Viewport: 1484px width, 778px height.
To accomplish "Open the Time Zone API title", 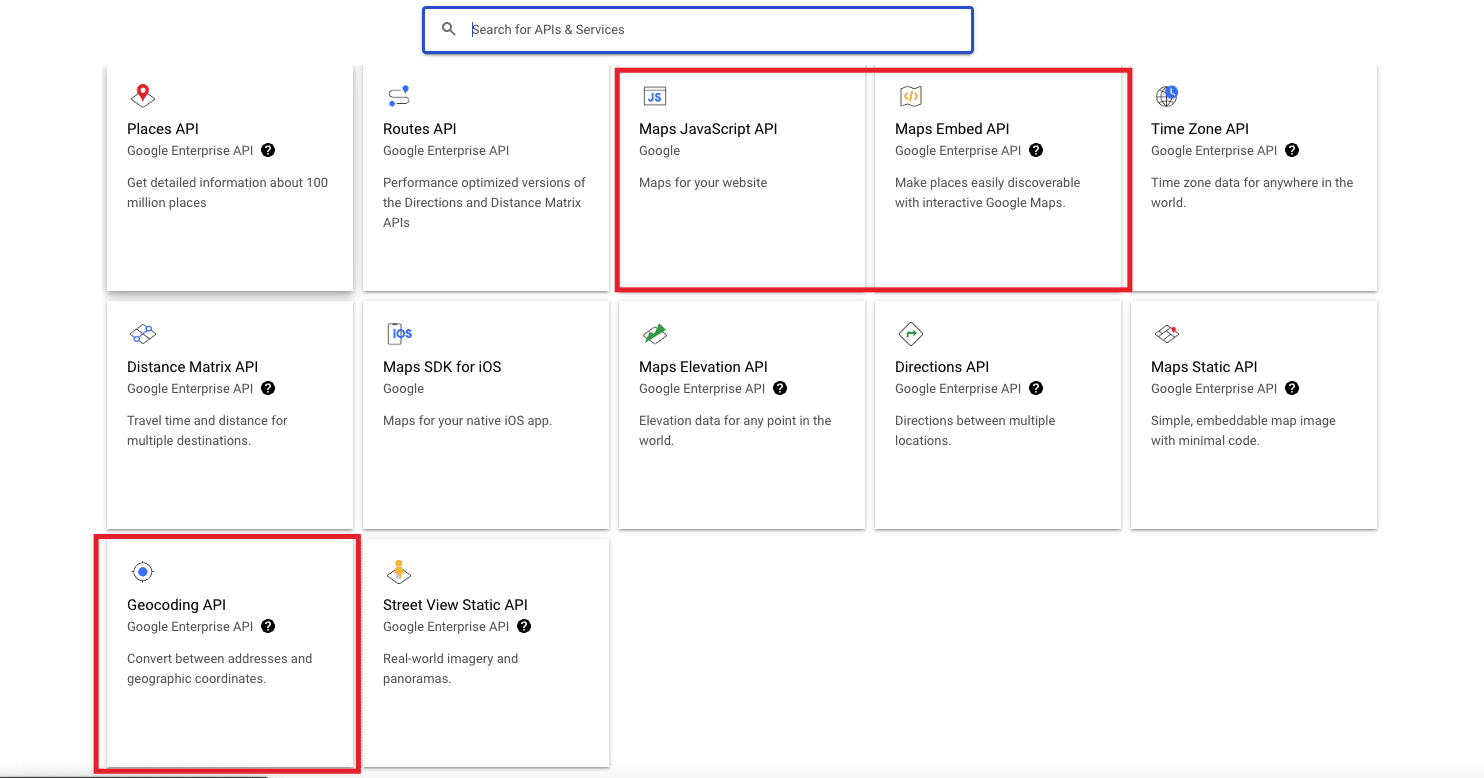I will coord(1200,129).
